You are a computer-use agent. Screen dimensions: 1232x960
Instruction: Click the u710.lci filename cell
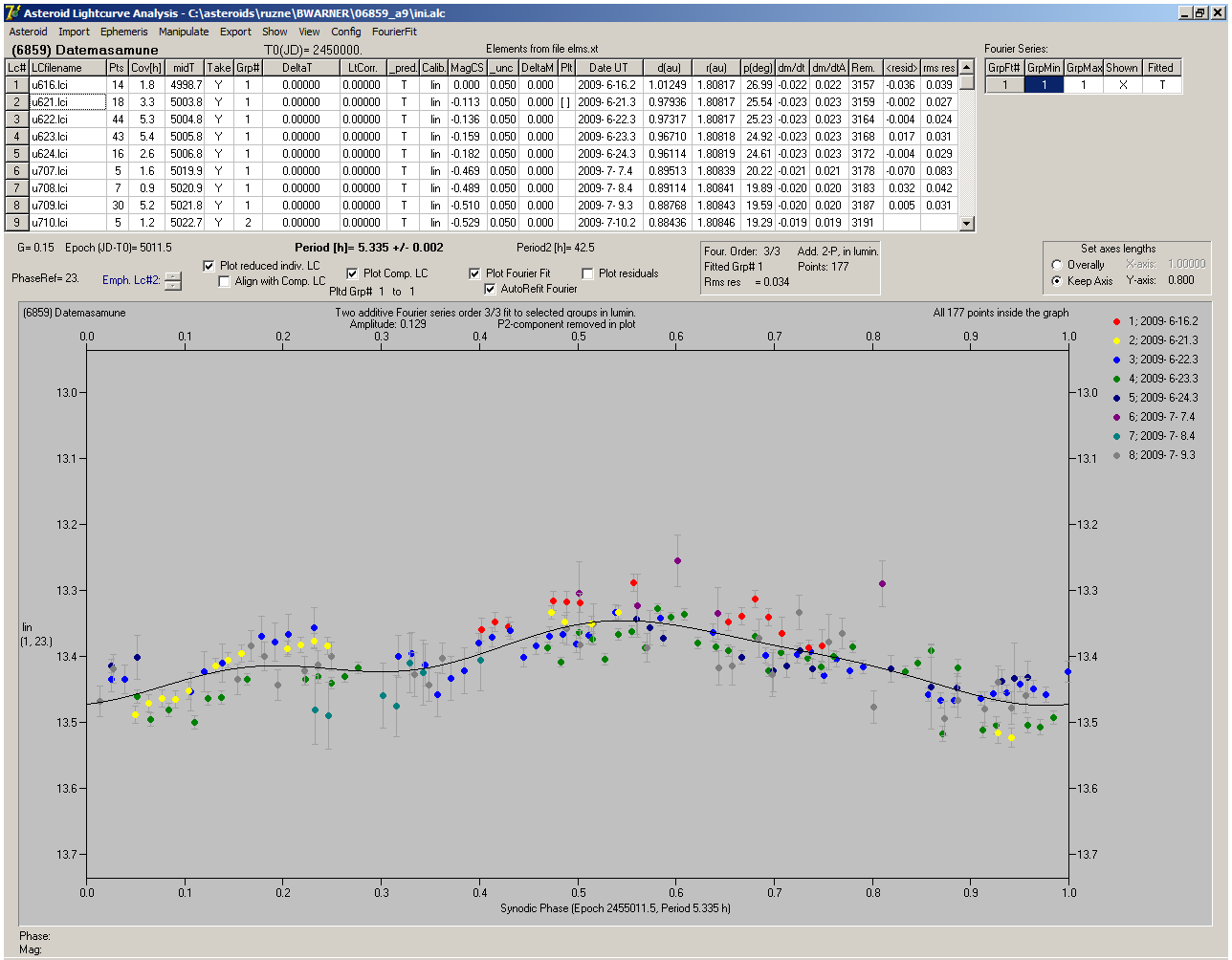coord(67,223)
